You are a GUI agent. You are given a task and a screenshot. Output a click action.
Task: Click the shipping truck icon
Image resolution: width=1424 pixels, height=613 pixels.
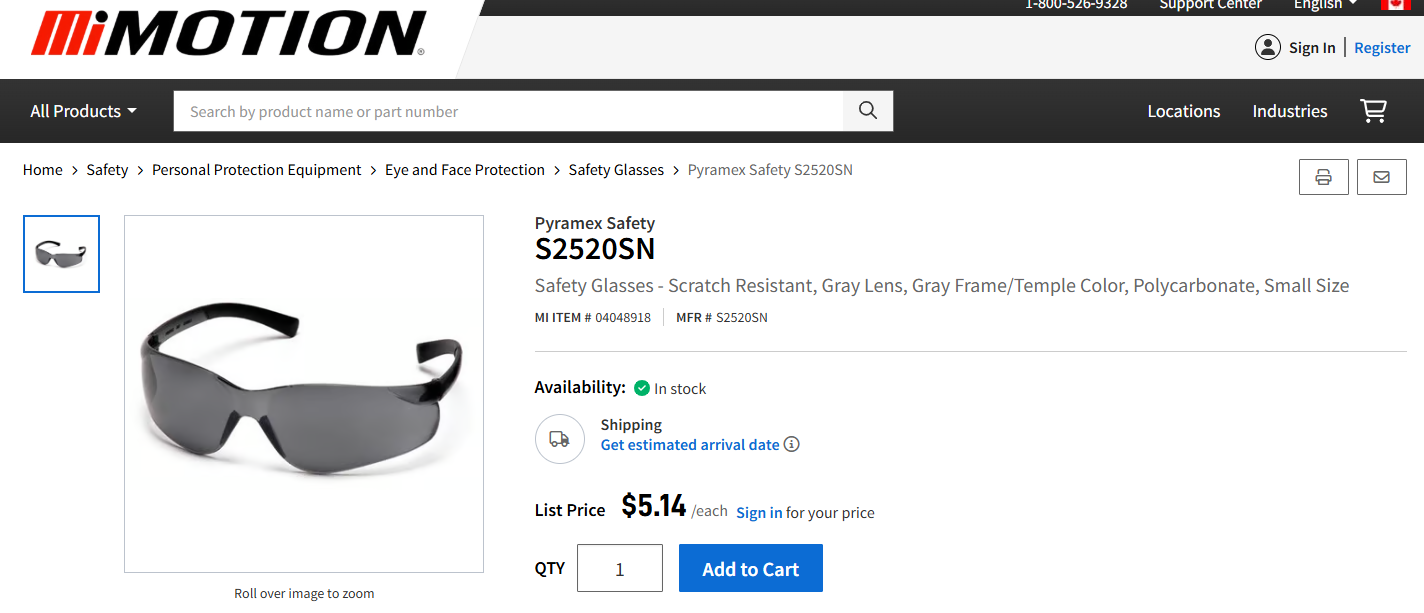(x=560, y=439)
